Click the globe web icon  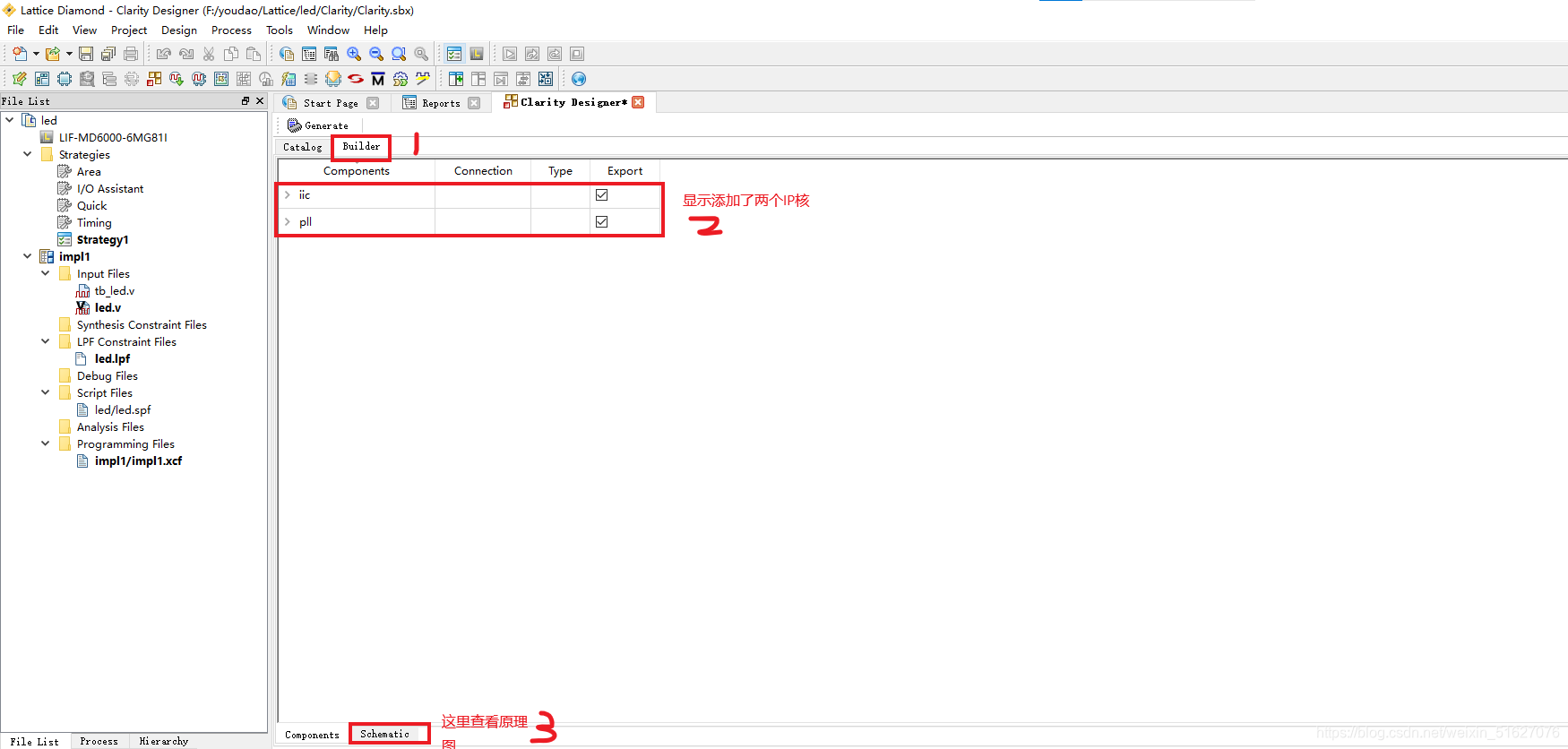[579, 79]
